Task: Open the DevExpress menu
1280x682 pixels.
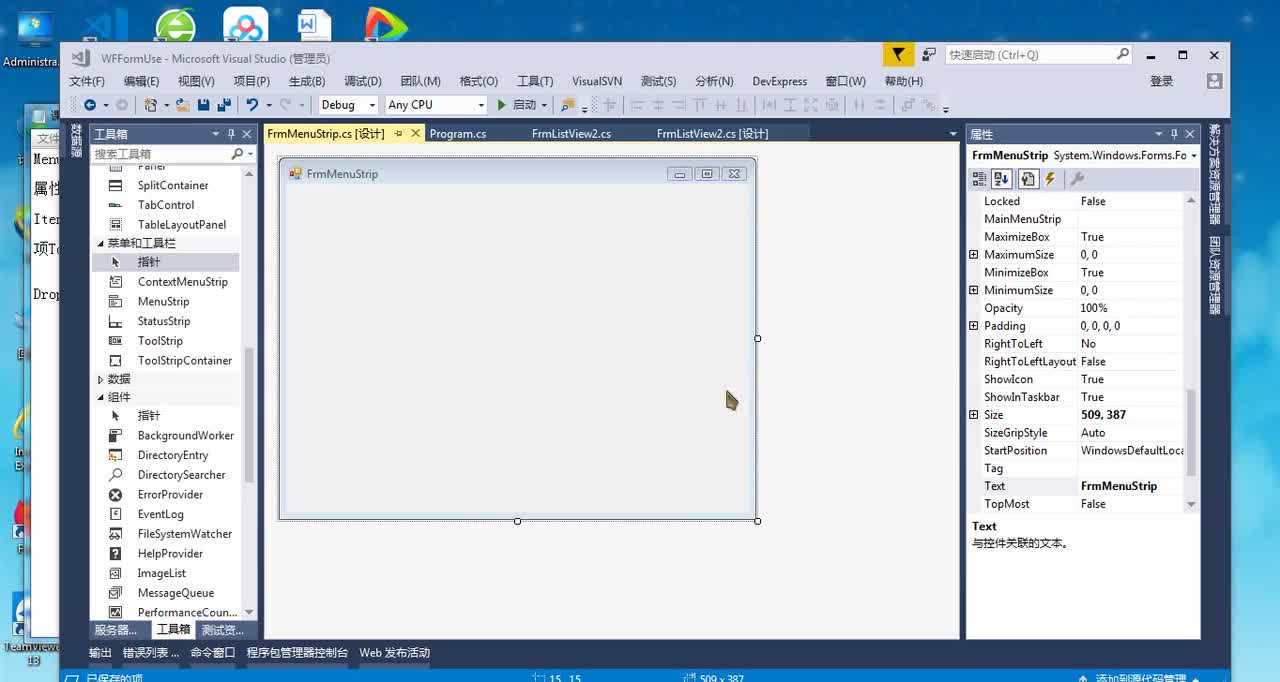Action: [780, 81]
